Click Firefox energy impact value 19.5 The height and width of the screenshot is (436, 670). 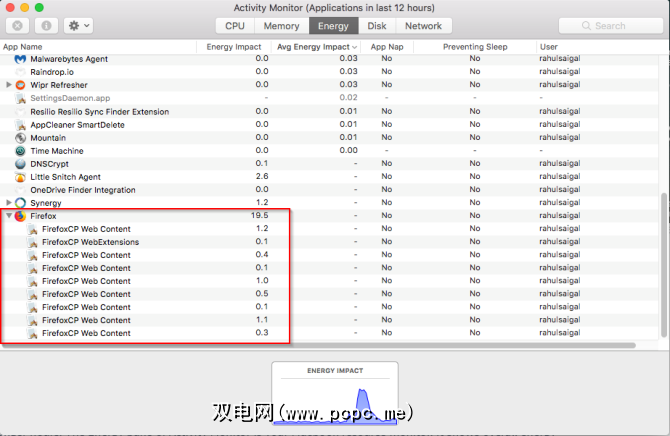click(x=259, y=215)
